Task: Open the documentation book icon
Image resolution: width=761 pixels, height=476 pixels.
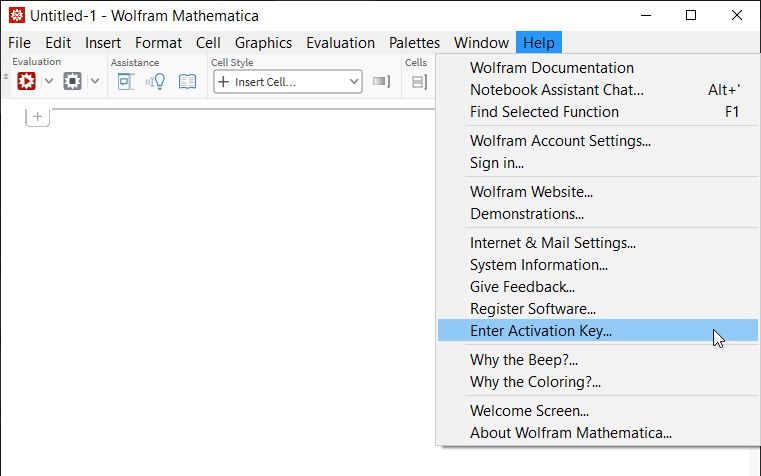Action: pyautogui.click(x=187, y=82)
